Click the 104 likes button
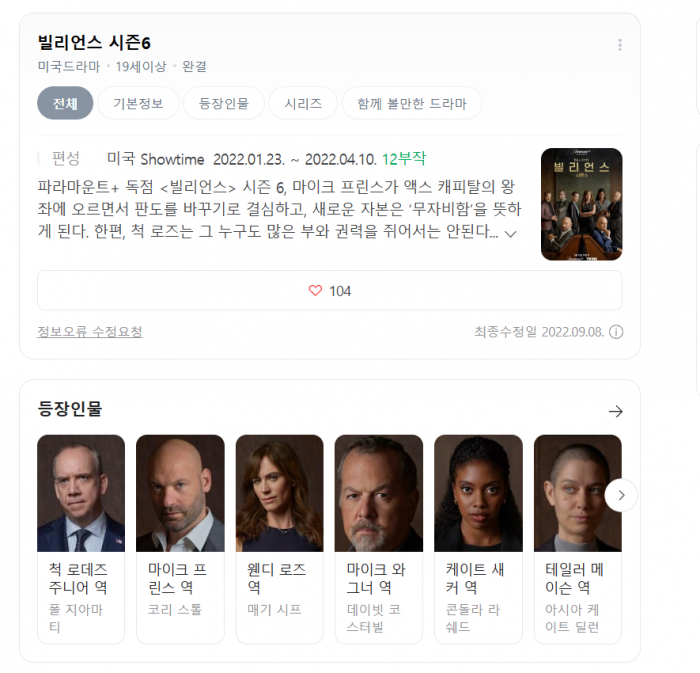 pyautogui.click(x=329, y=291)
